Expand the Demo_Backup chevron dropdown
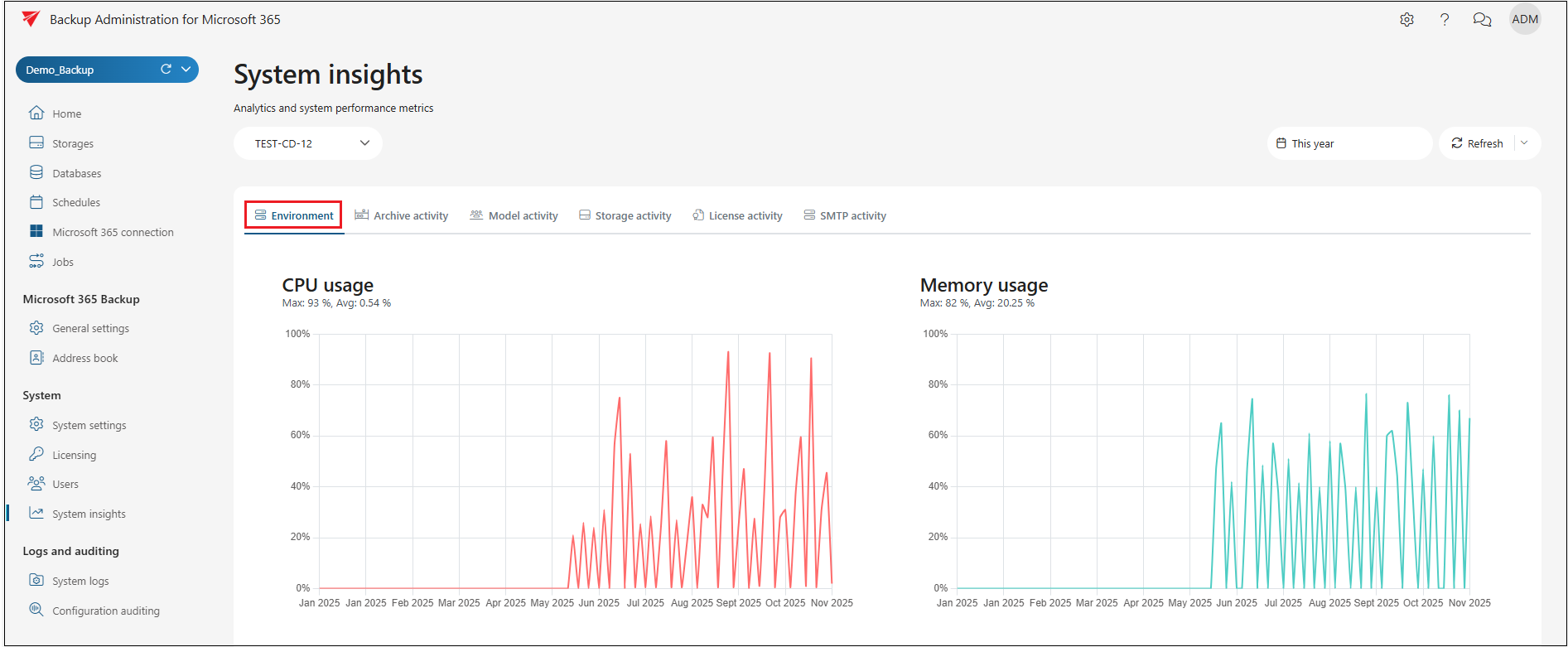Image resolution: width=1568 pixels, height=647 pixels. (x=186, y=70)
